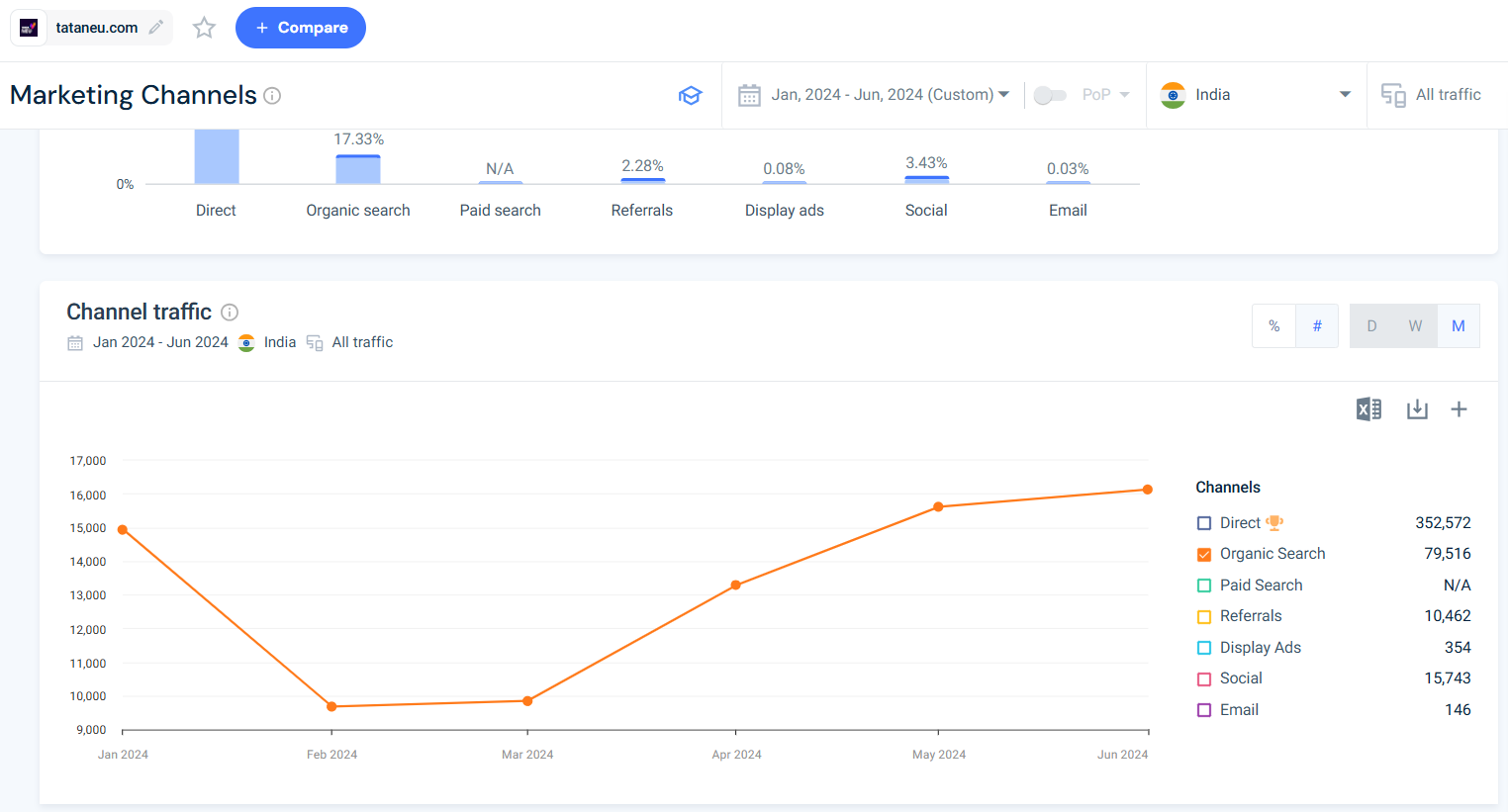
Task: Select weekly granularity W
Action: pyautogui.click(x=1415, y=325)
